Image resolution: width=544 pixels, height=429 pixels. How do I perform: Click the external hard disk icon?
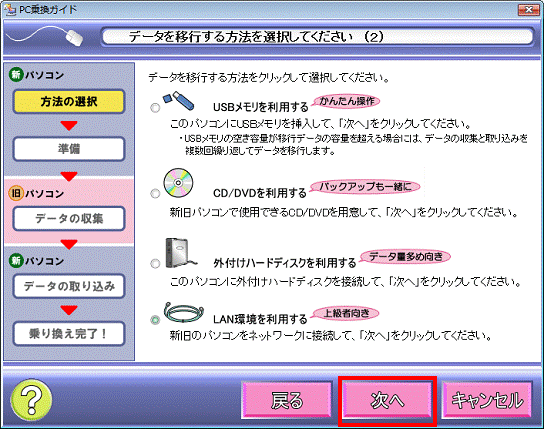180,253
